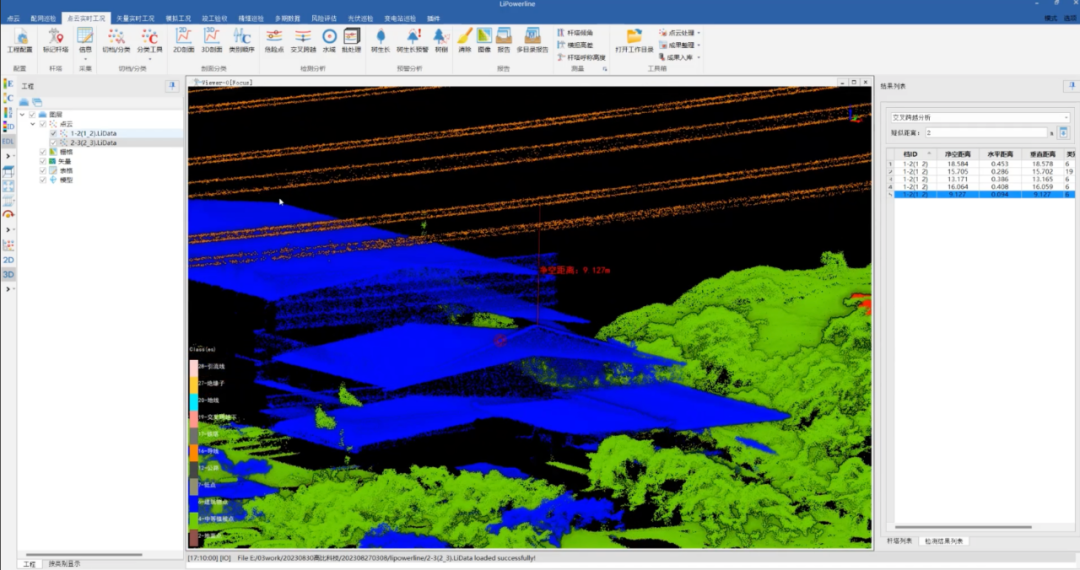This screenshot has width=1080, height=570.
Task: Open the 矢量实时工况 ribbon tab
Action: 136,18
